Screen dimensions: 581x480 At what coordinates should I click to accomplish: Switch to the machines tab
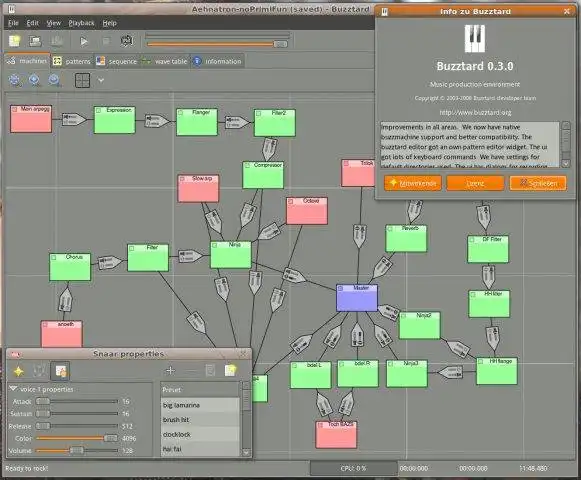coord(27,61)
